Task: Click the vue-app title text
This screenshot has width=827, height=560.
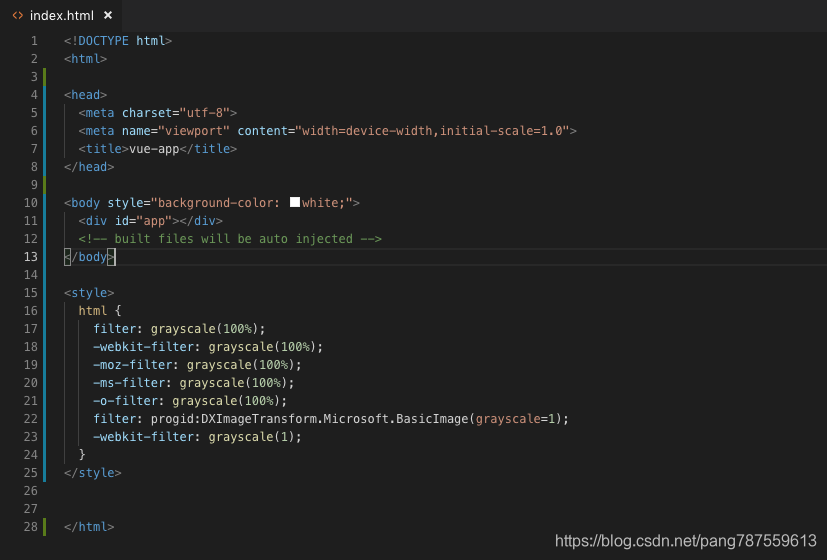Action: (x=154, y=149)
